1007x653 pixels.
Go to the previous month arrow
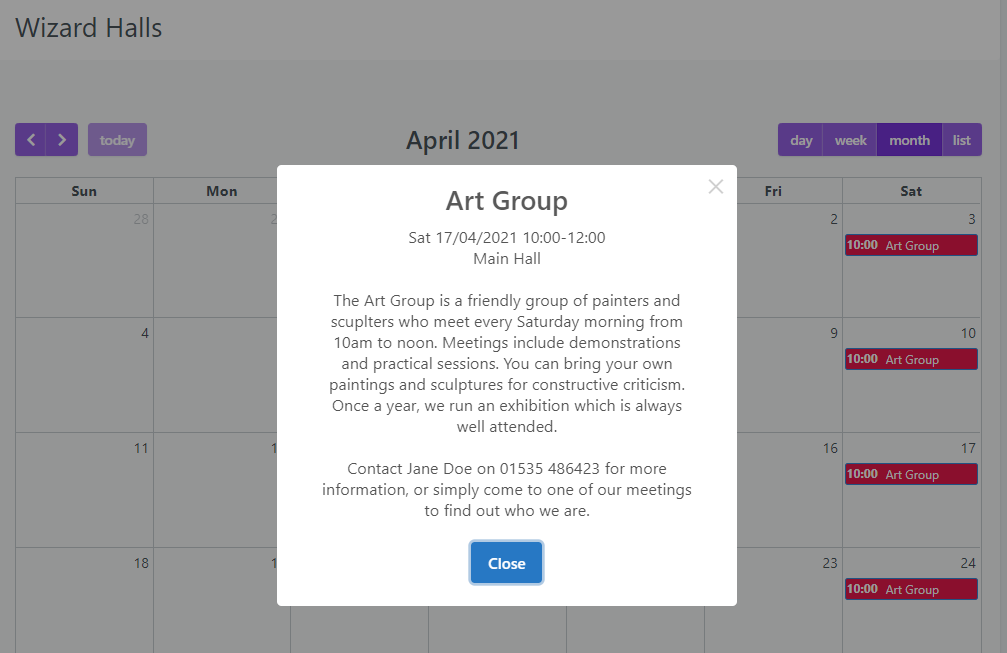coord(31,140)
